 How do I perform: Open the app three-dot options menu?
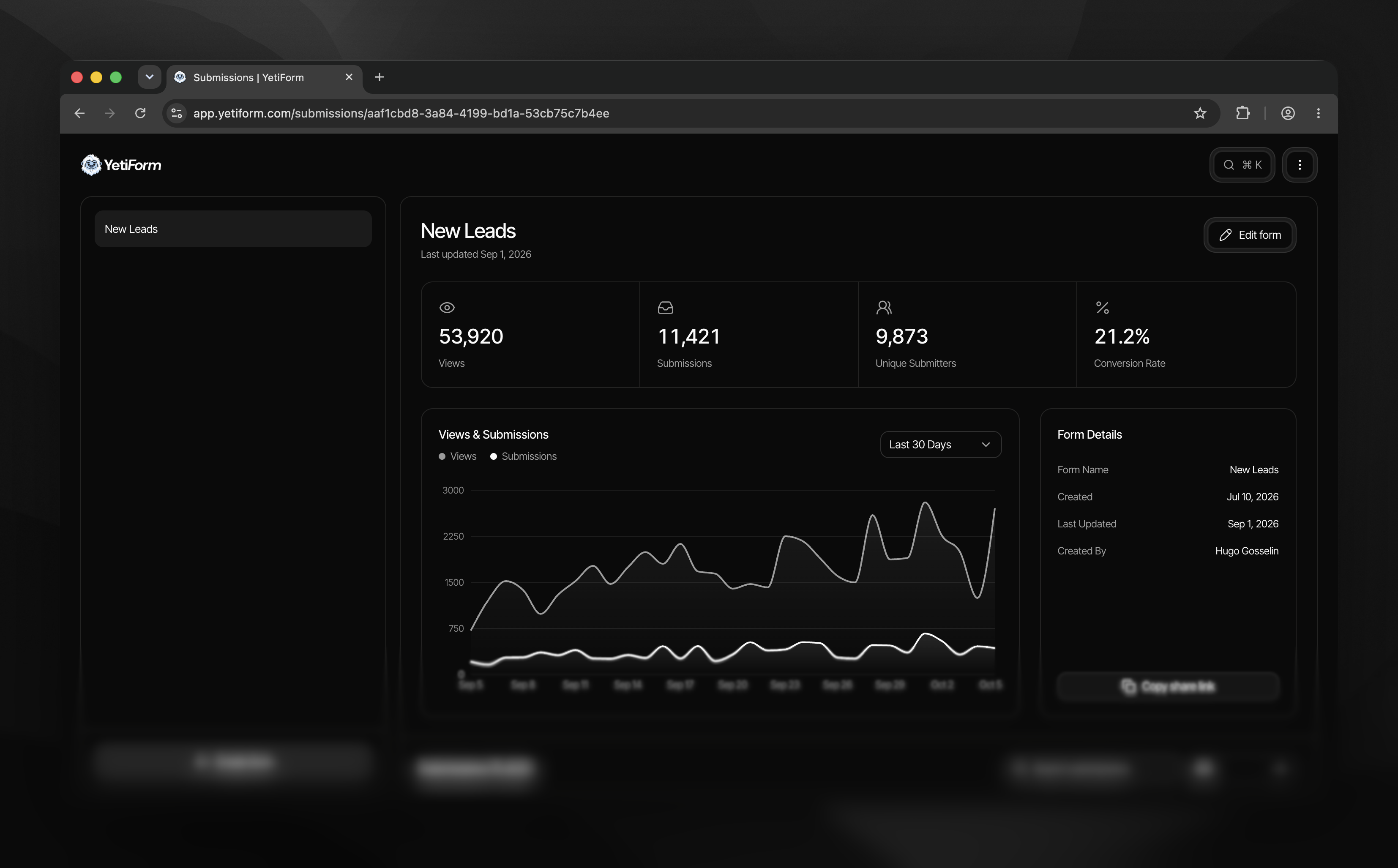1299,165
